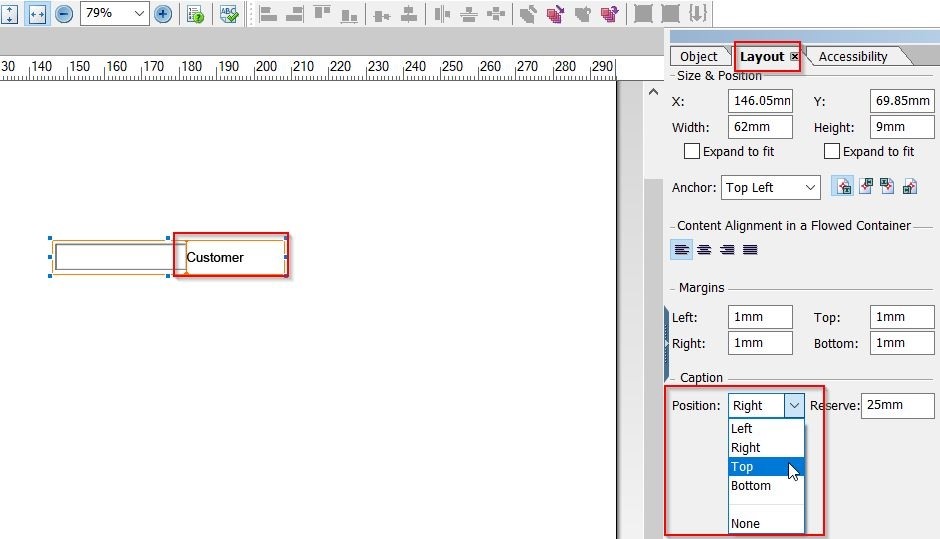The image size is (940, 539).
Task: Click the Left margin field
Action: point(760,317)
